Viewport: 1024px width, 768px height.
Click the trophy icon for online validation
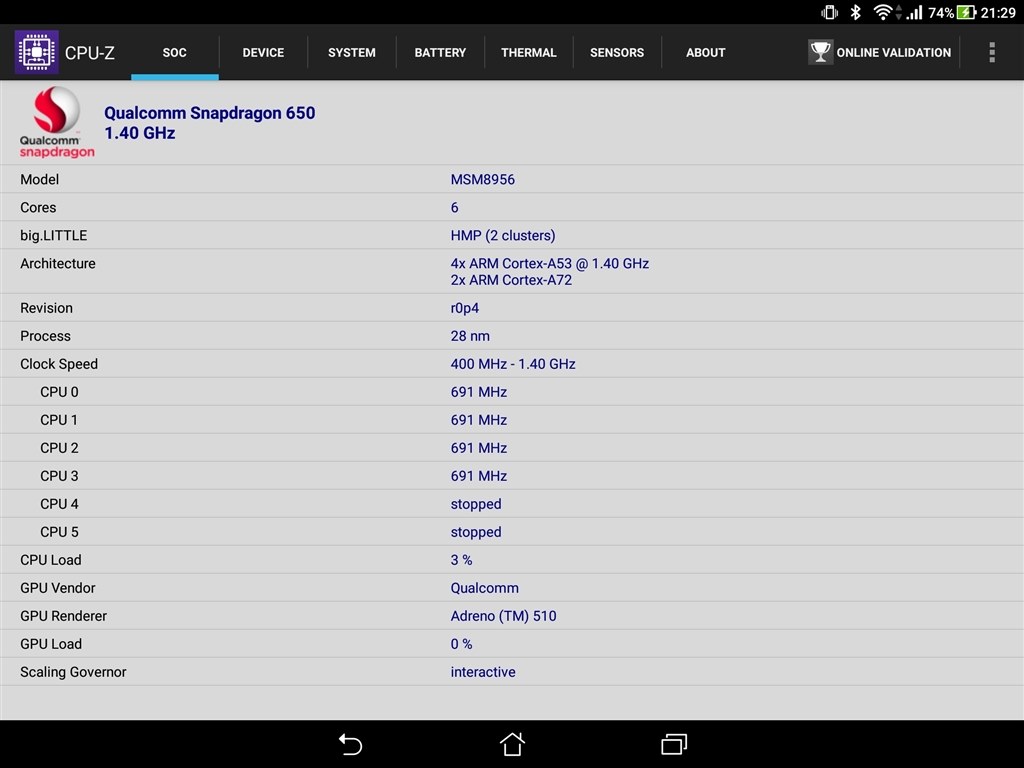[x=820, y=52]
